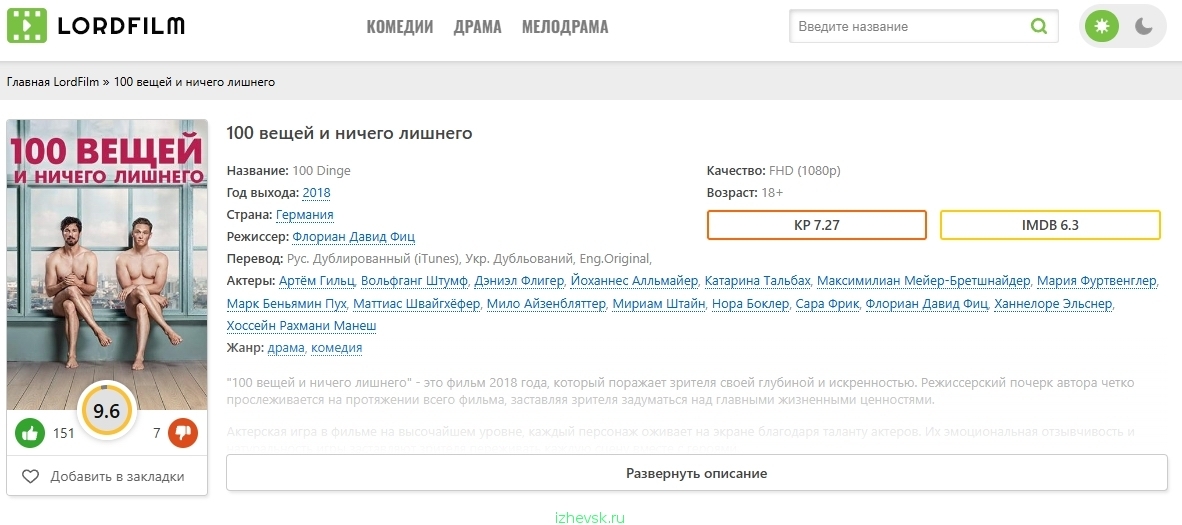Switch to light theme sun icon
1182x525 pixels.
1102,26
